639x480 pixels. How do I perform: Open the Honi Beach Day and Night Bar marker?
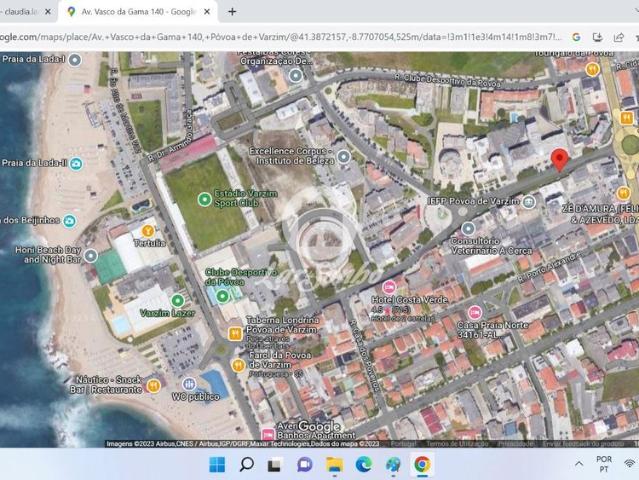pyautogui.click(x=90, y=256)
